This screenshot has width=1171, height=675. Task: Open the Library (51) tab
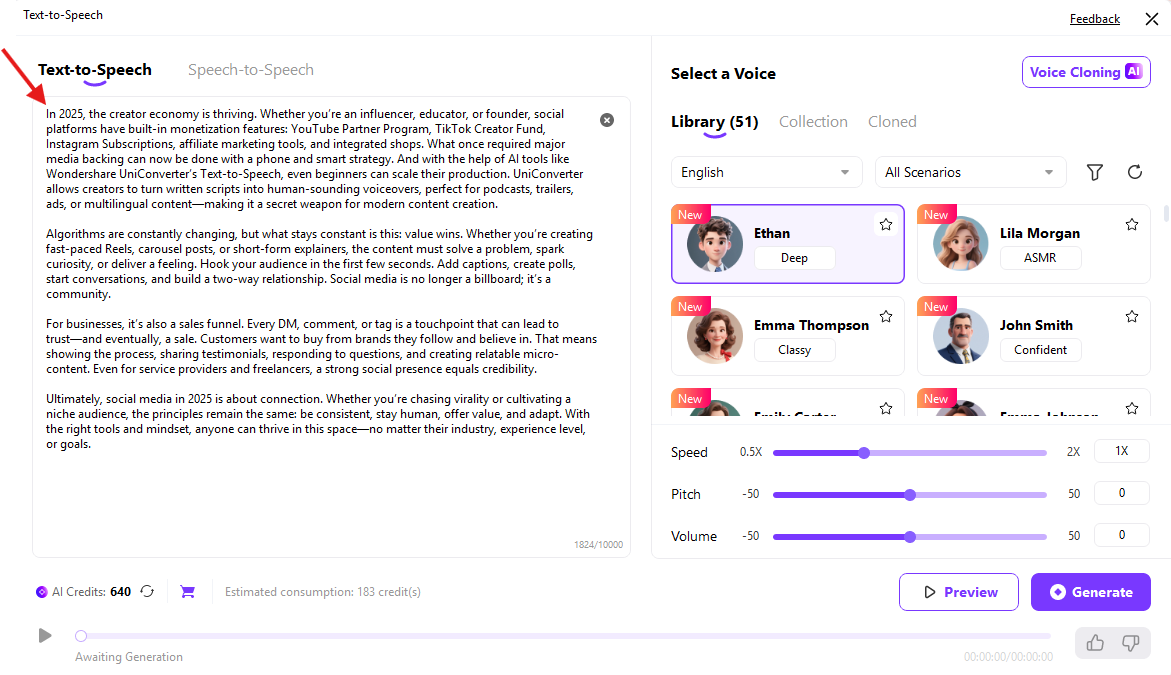pyautogui.click(x=715, y=122)
